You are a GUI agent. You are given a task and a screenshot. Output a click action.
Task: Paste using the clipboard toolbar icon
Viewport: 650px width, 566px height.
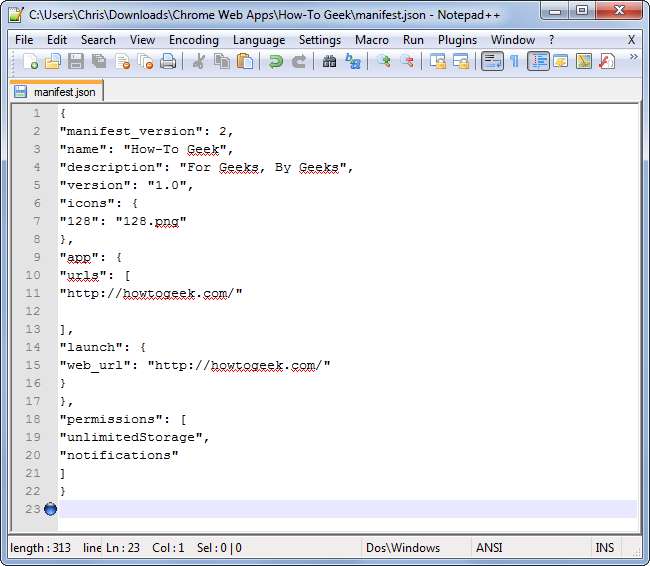pos(244,62)
